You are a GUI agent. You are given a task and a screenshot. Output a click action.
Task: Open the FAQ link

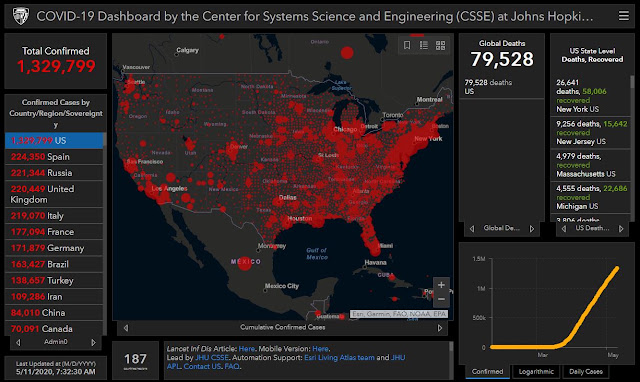tap(232, 366)
